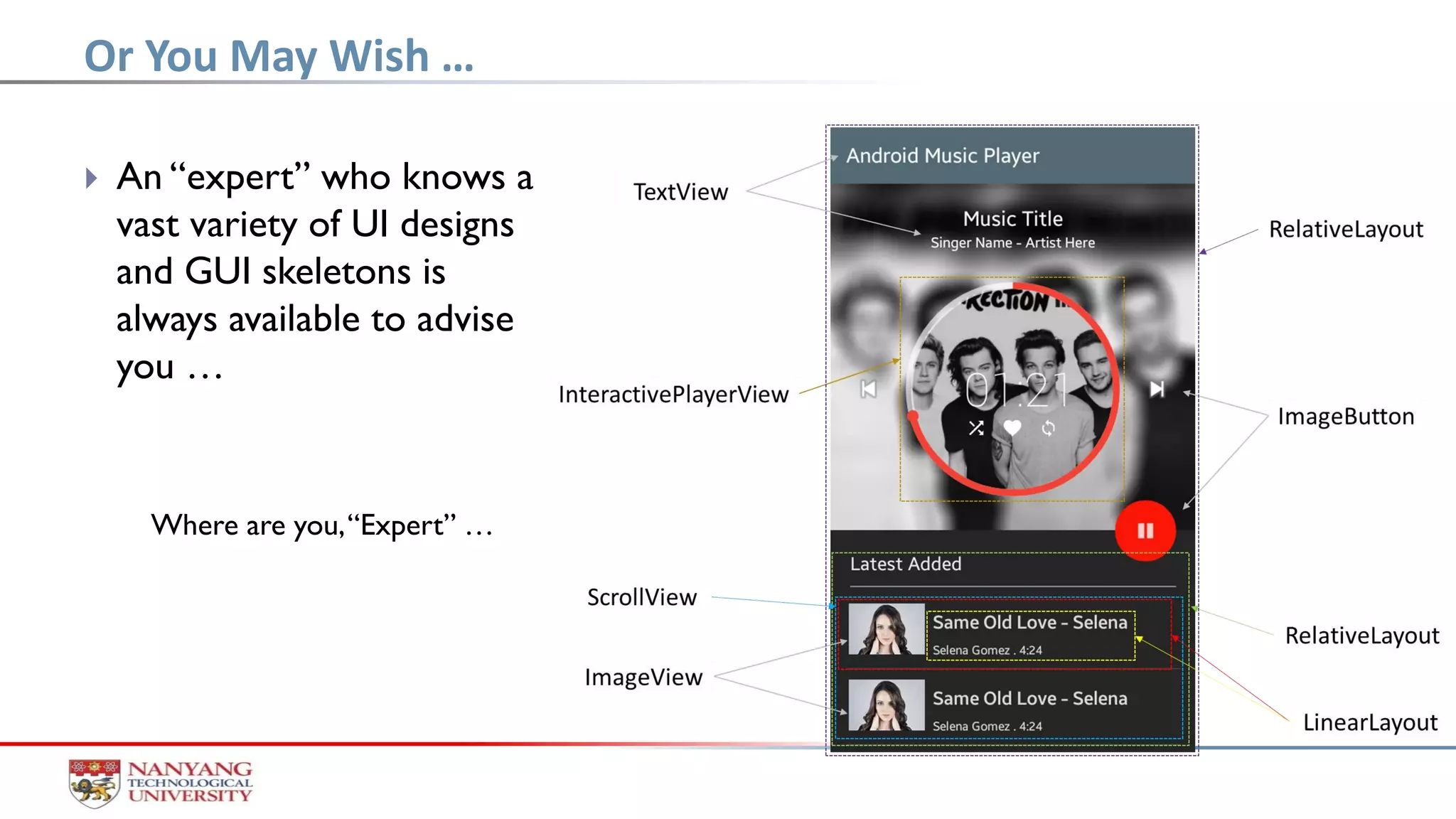Click the 'ScrollView' label
The height and width of the screenshot is (819, 1456).
642,597
